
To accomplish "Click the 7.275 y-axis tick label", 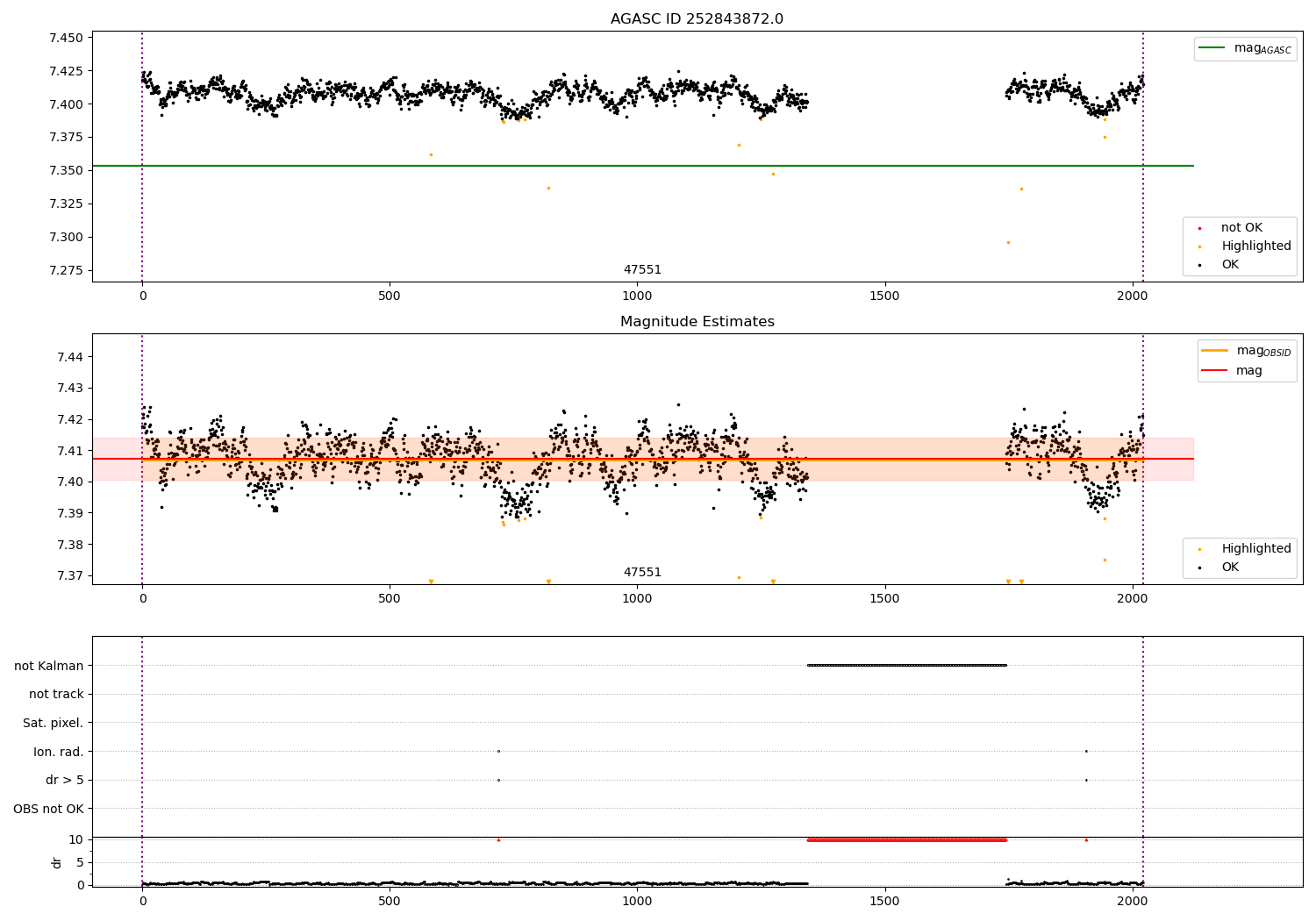I will [66, 270].
